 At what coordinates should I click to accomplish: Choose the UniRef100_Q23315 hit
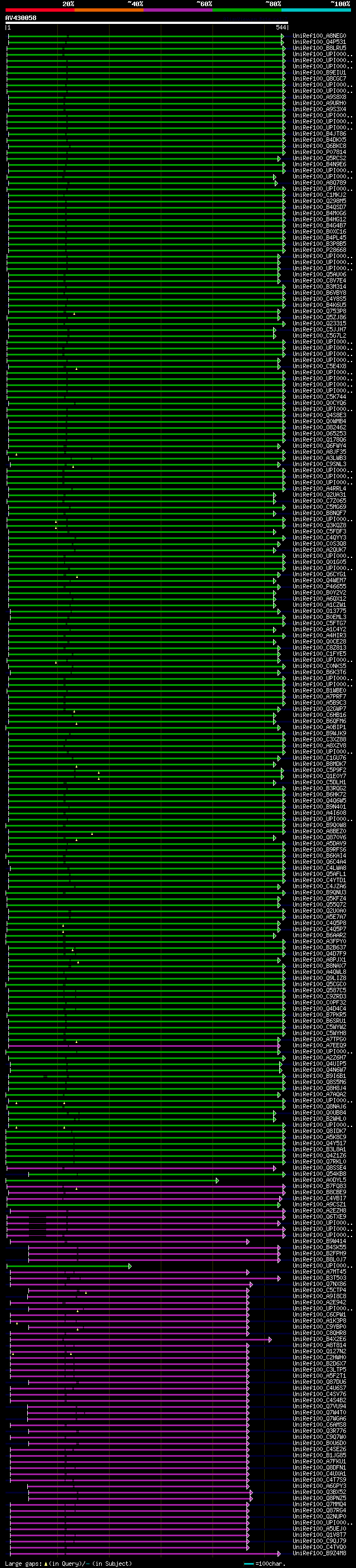[319, 323]
